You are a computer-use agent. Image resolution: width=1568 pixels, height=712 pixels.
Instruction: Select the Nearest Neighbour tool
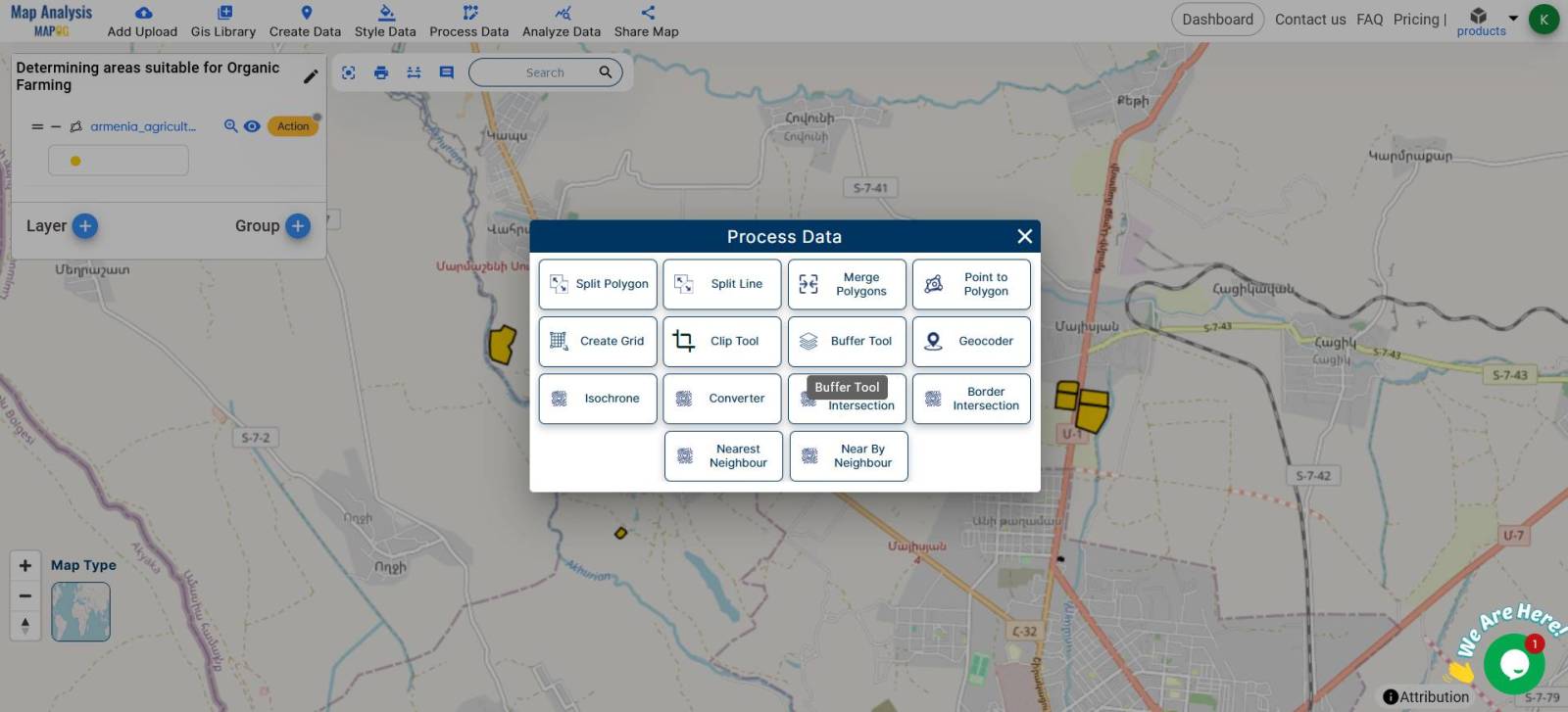[x=723, y=456]
